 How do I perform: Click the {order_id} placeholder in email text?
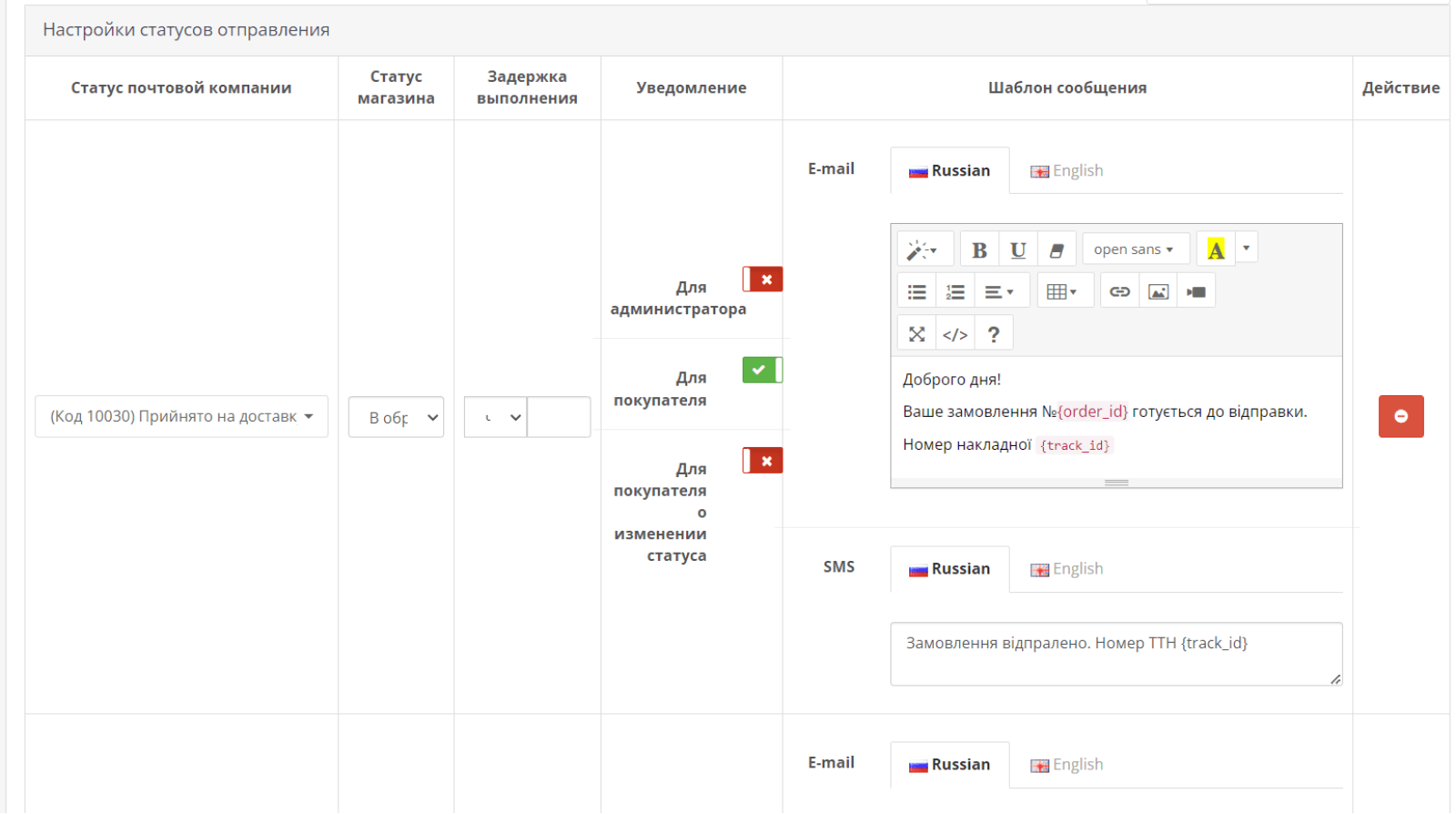tap(1092, 412)
